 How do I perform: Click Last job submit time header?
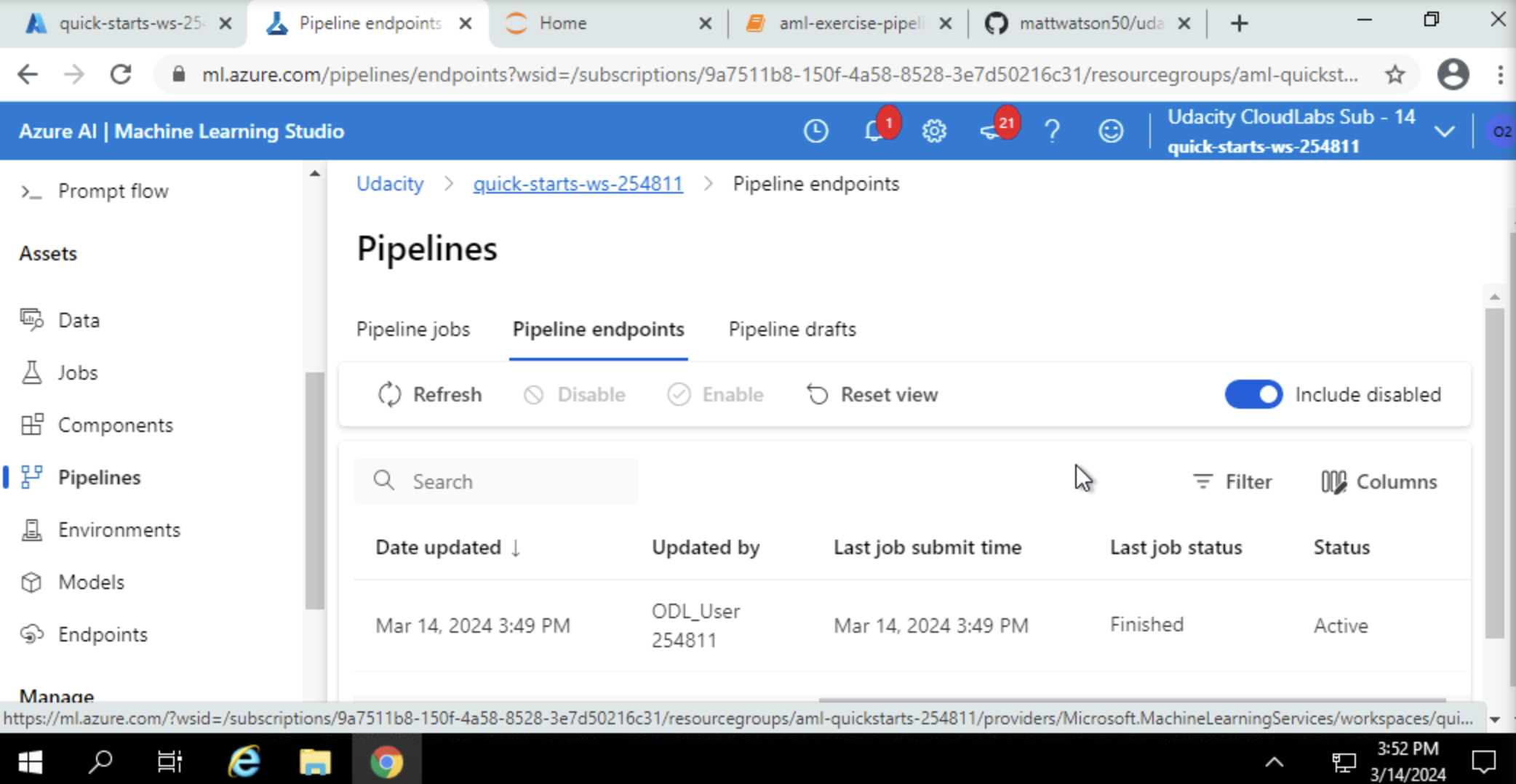tap(927, 548)
